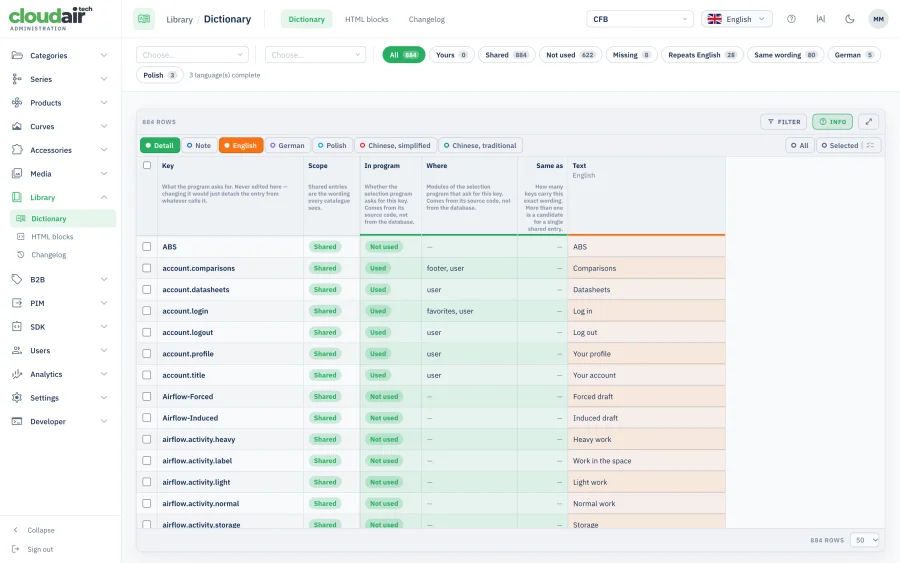Click the help question mark icon
This screenshot has height=563, width=900.
(x=792, y=19)
